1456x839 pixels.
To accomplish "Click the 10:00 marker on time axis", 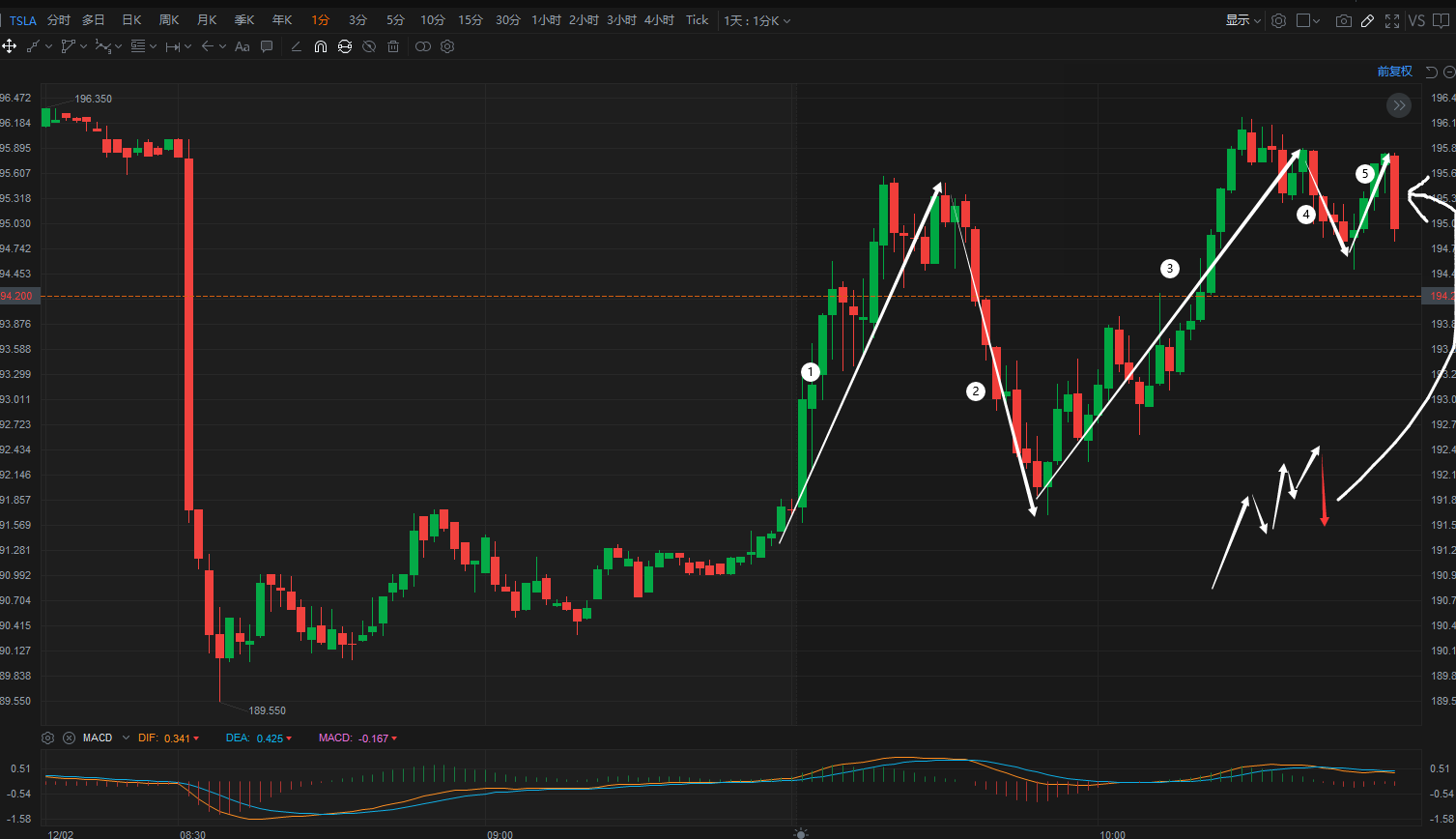I will [x=1112, y=833].
